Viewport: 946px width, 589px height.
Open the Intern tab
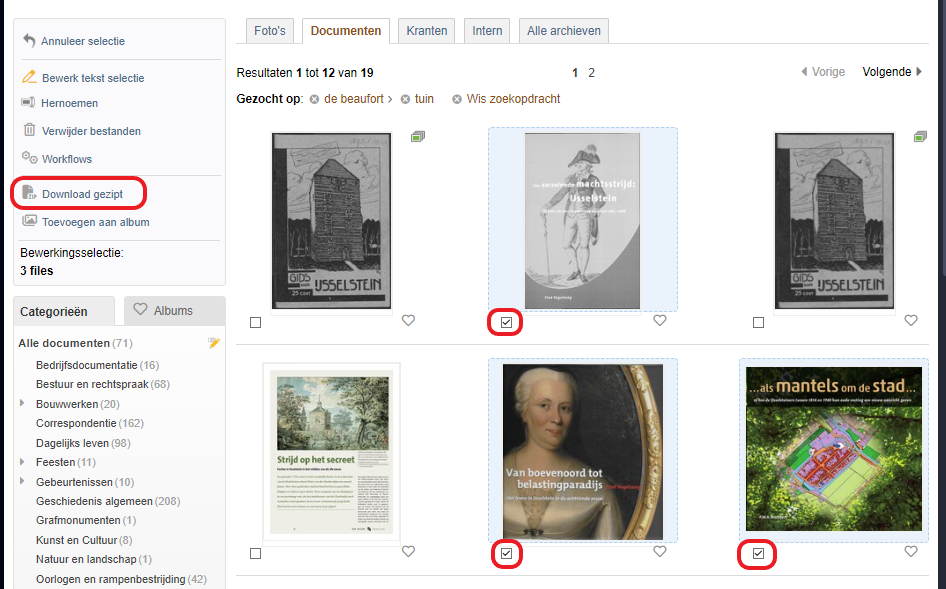[487, 31]
